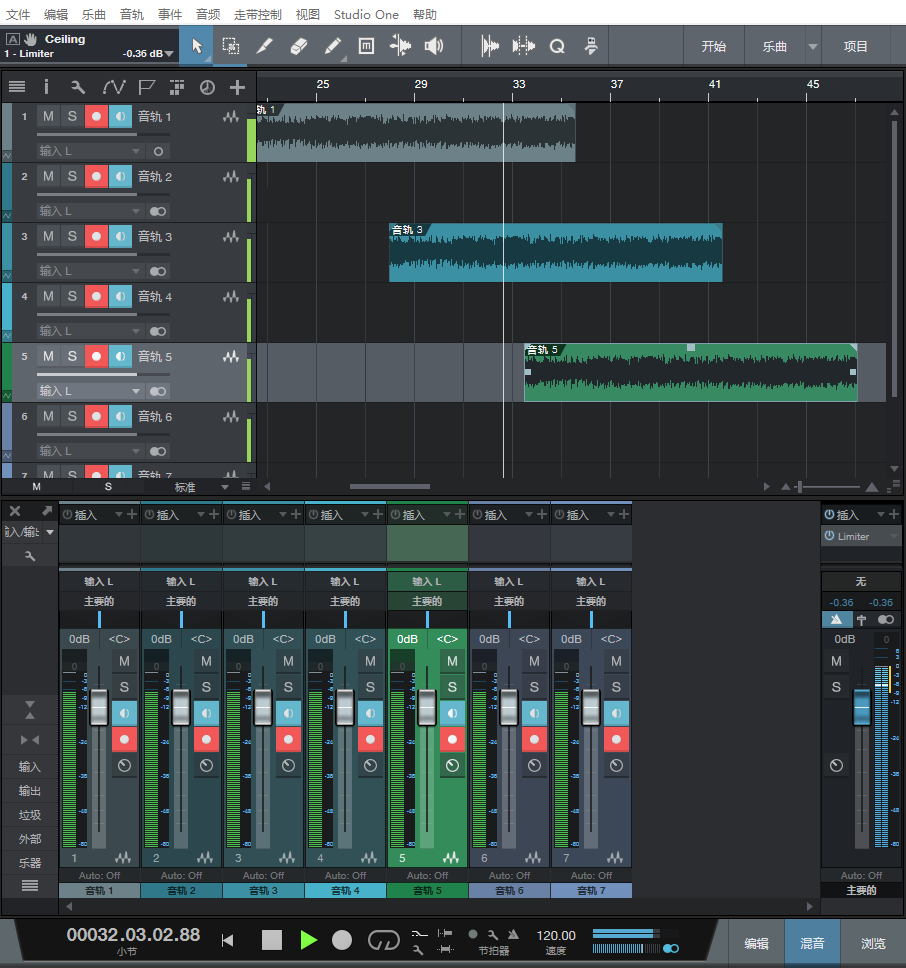Viewport: 906px width, 968px height.
Task: Open the 编辑 menu
Action: point(56,14)
